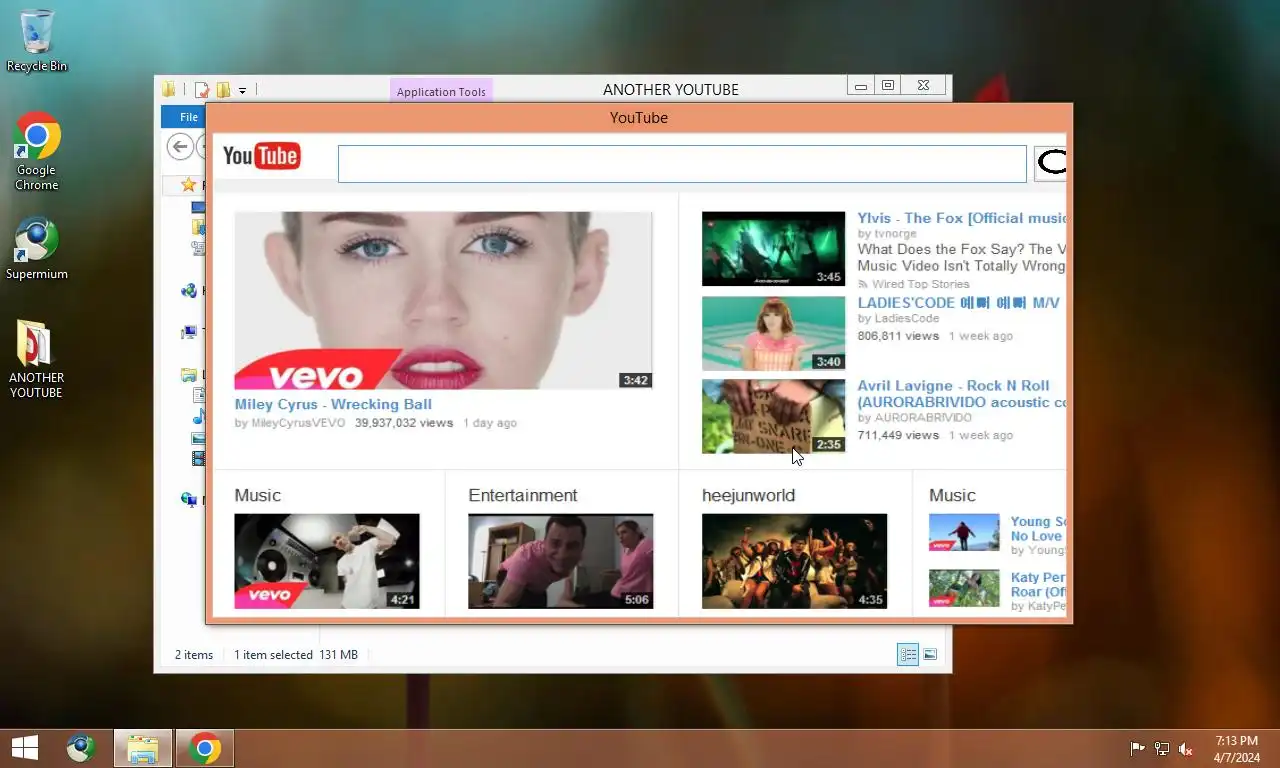Go back in ANOTHER YOUTUBE explorer window
This screenshot has width=1280, height=768.
[180, 148]
